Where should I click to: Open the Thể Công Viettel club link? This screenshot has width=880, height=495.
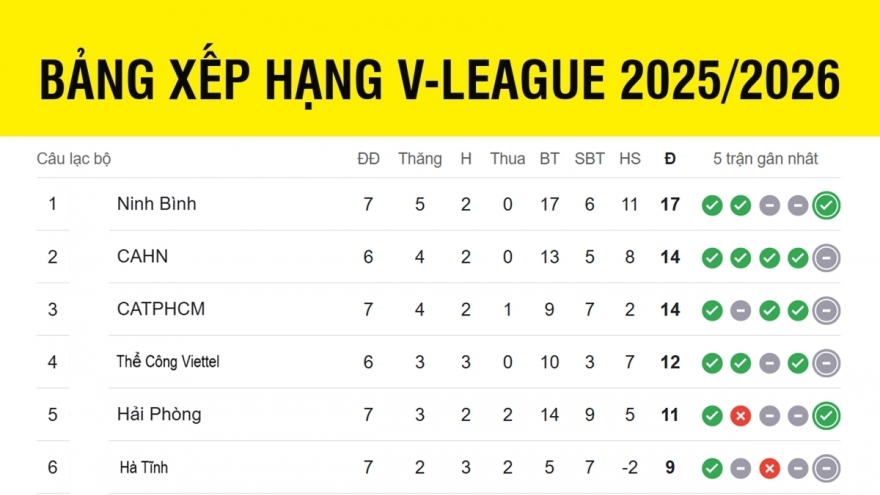(168, 362)
